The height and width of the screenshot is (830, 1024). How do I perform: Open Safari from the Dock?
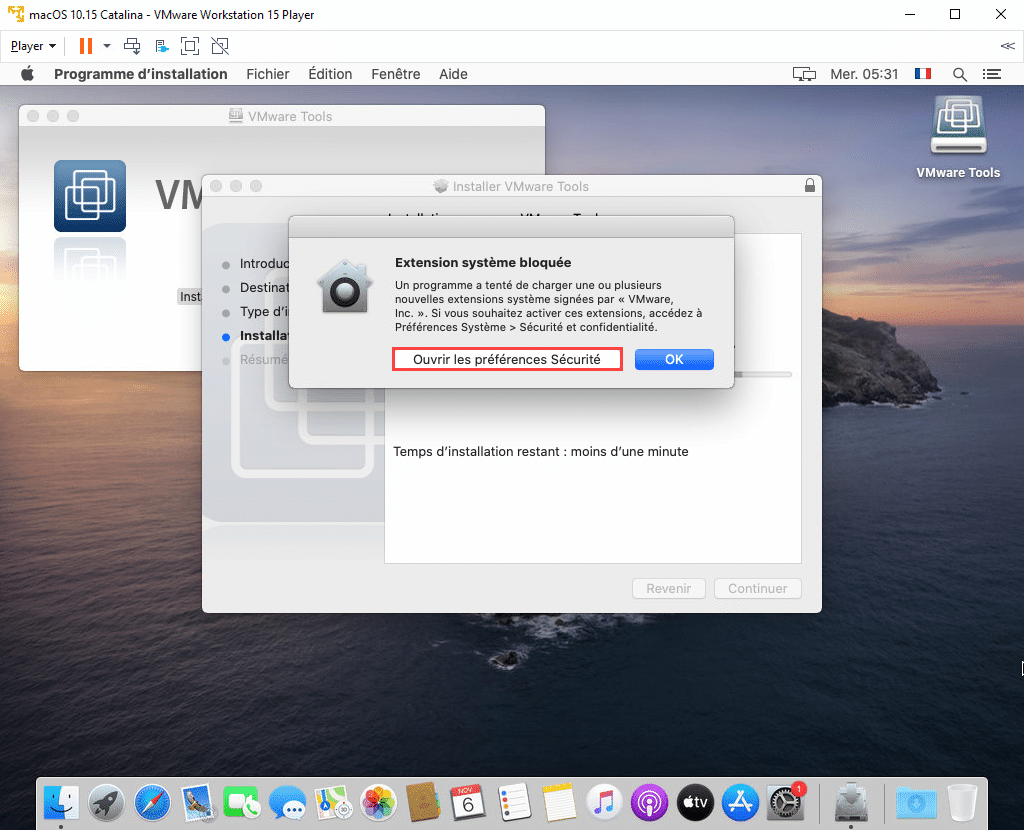152,801
